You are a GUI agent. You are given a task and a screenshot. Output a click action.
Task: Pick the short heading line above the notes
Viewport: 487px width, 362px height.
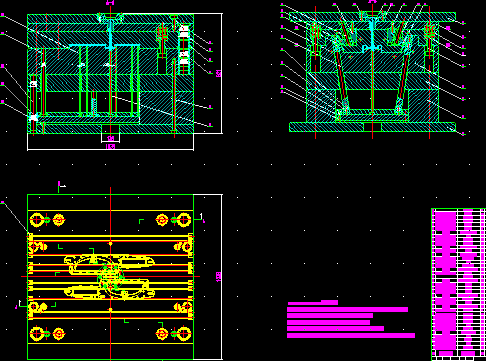pos(313,303)
